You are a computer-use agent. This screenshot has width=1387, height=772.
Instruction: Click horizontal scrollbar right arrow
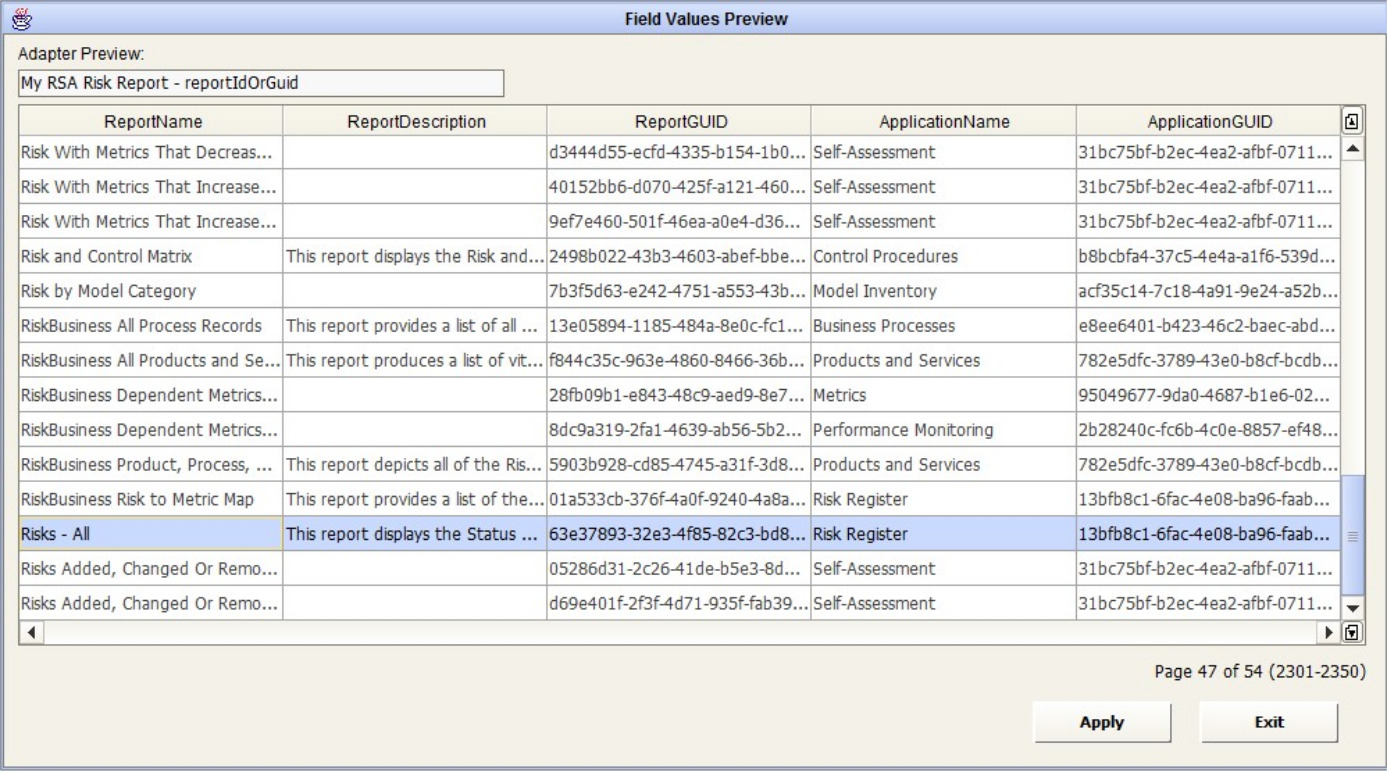coord(1330,632)
